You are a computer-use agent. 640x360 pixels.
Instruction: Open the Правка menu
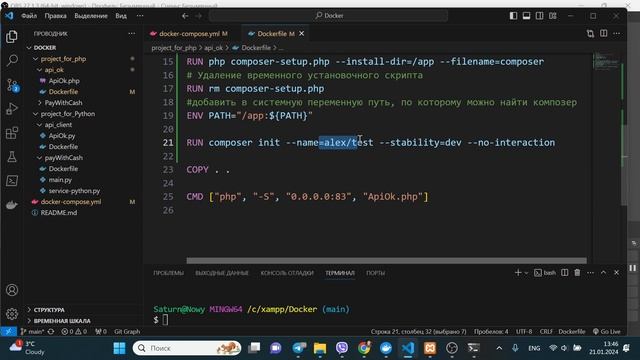tap(56, 16)
